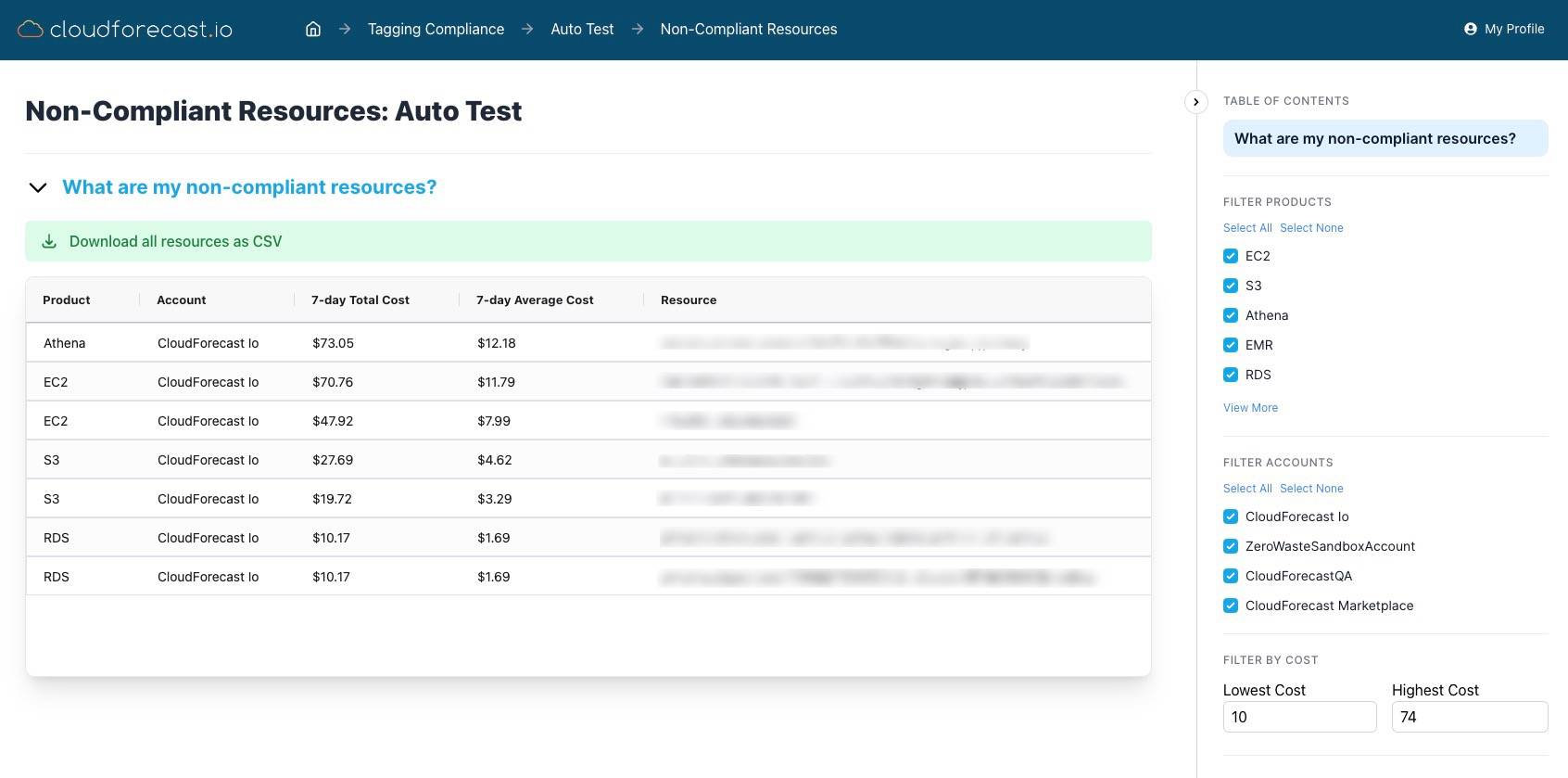Select All under Filter Accounts

click(x=1247, y=489)
